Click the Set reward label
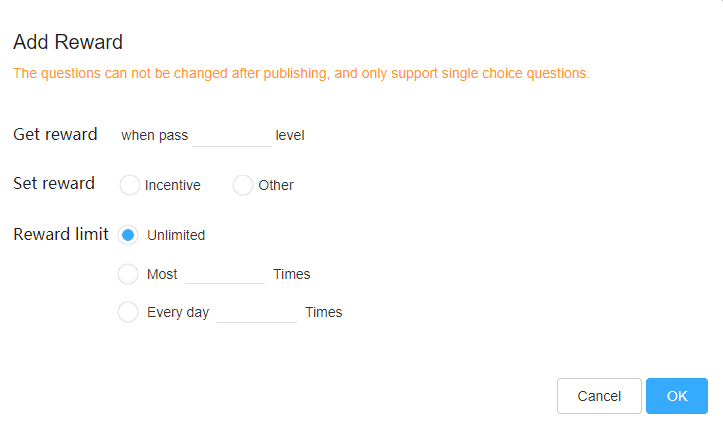Image resolution: width=723 pixels, height=423 pixels. (54, 183)
